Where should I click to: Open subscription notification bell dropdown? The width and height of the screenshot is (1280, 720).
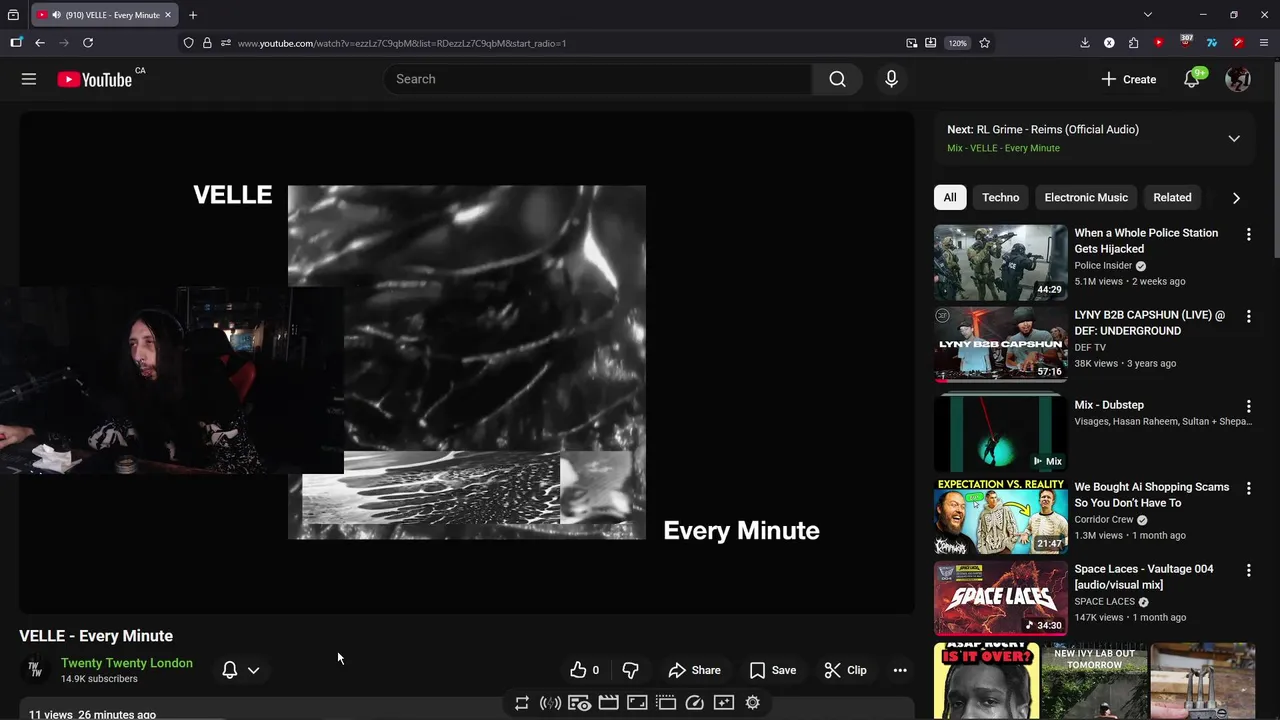(240, 670)
